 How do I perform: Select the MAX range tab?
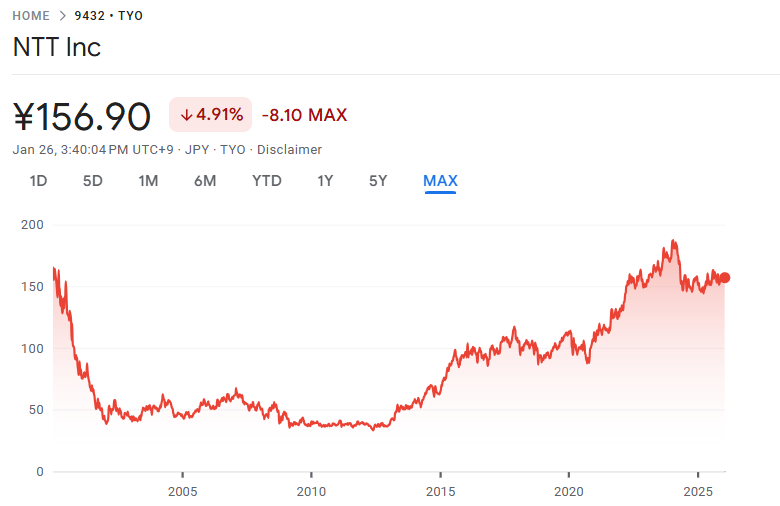point(440,181)
